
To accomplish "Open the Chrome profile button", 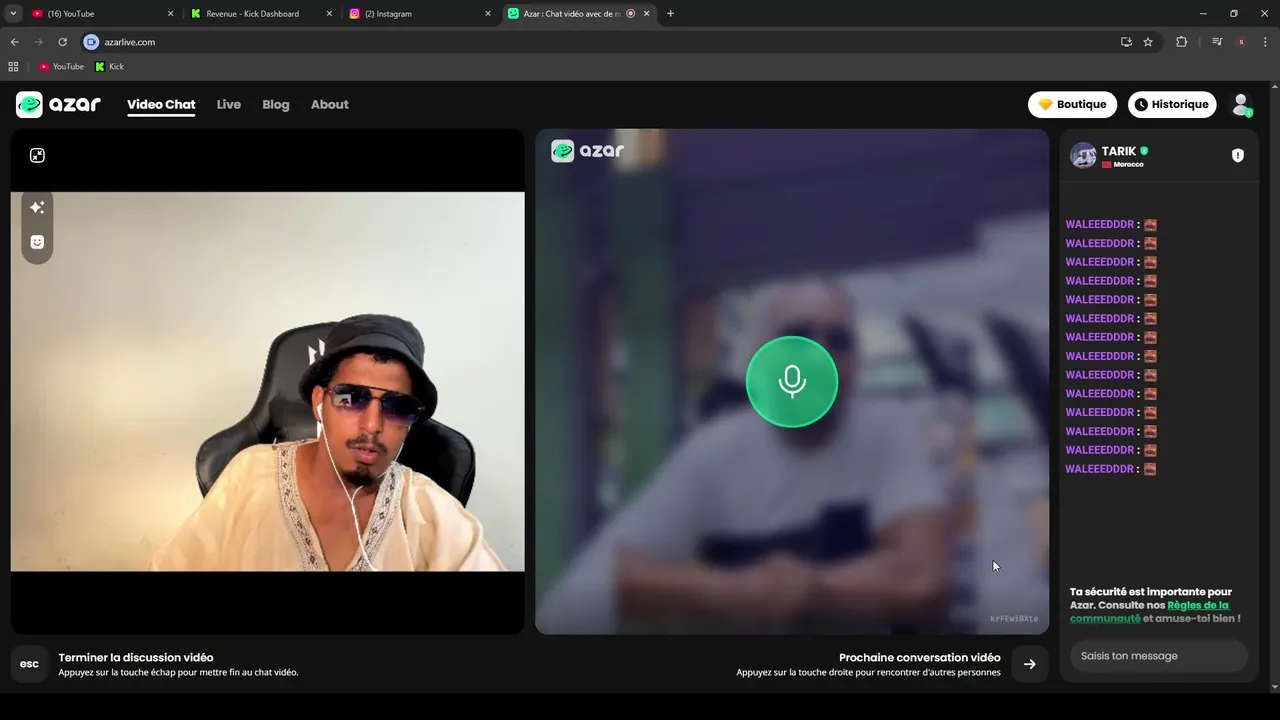I will (1241, 42).
